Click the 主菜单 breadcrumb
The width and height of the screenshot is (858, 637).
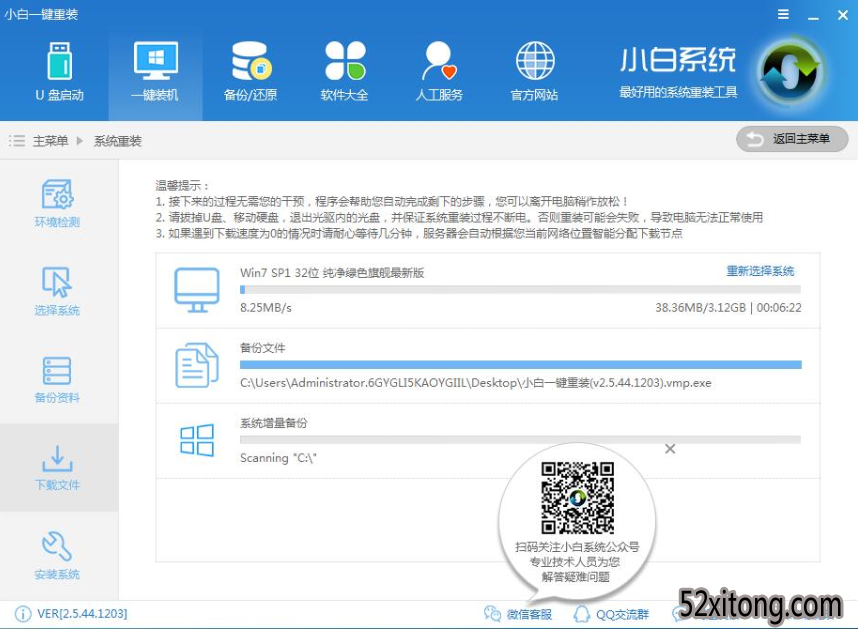50,141
